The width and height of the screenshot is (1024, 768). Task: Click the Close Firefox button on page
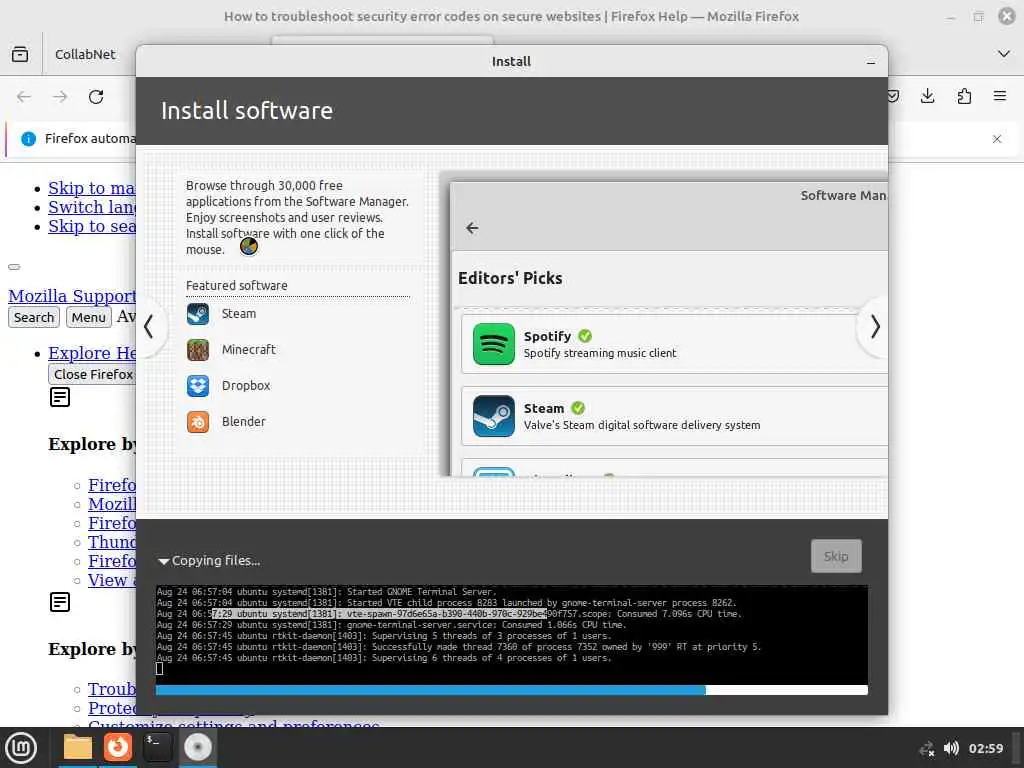(92, 374)
